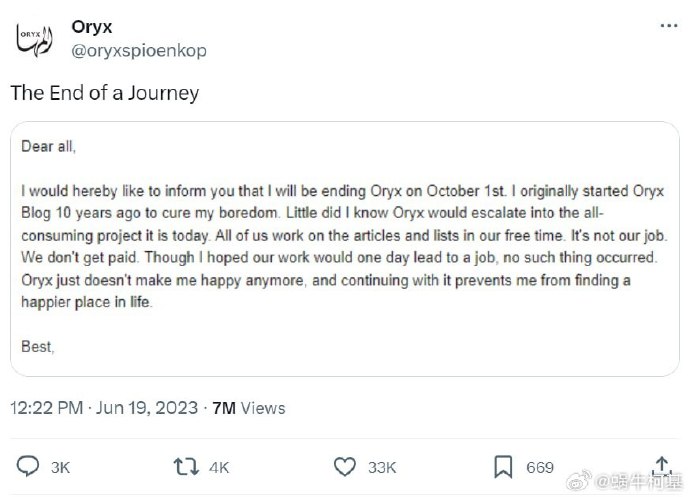This screenshot has width=690, height=497.
Task: Click the reply speech bubble icon
Action: tap(30, 467)
